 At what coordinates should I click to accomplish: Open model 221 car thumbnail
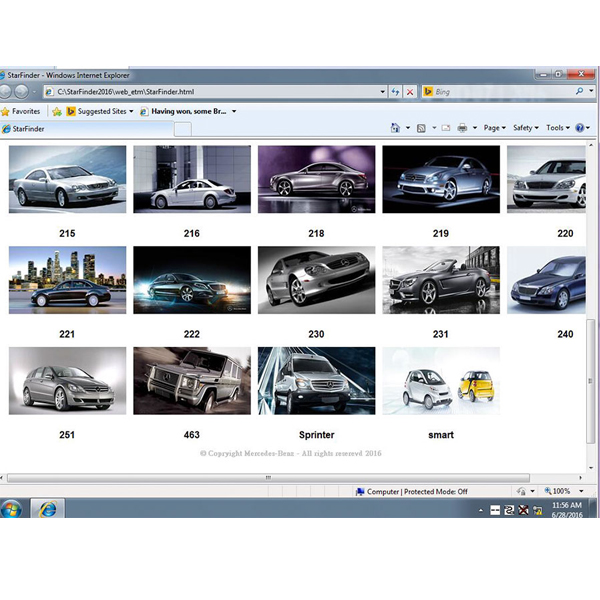click(x=67, y=280)
